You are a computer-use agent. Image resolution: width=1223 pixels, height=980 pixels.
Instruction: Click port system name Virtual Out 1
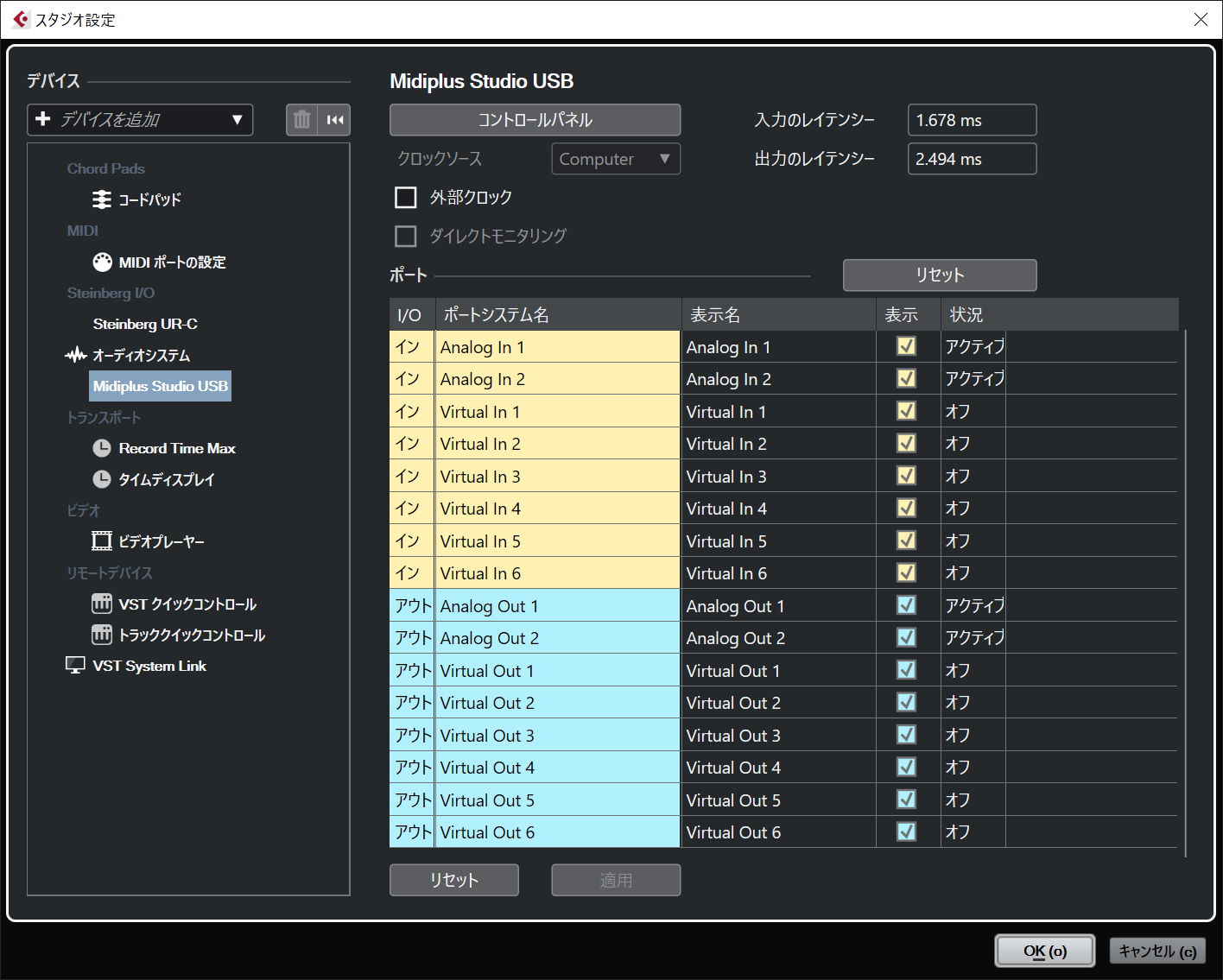tap(558, 671)
